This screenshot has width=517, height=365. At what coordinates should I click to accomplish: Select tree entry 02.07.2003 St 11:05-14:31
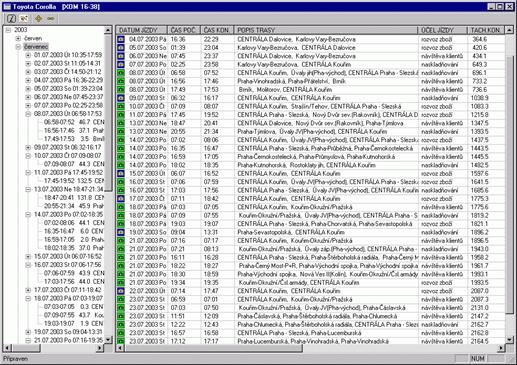67,63
